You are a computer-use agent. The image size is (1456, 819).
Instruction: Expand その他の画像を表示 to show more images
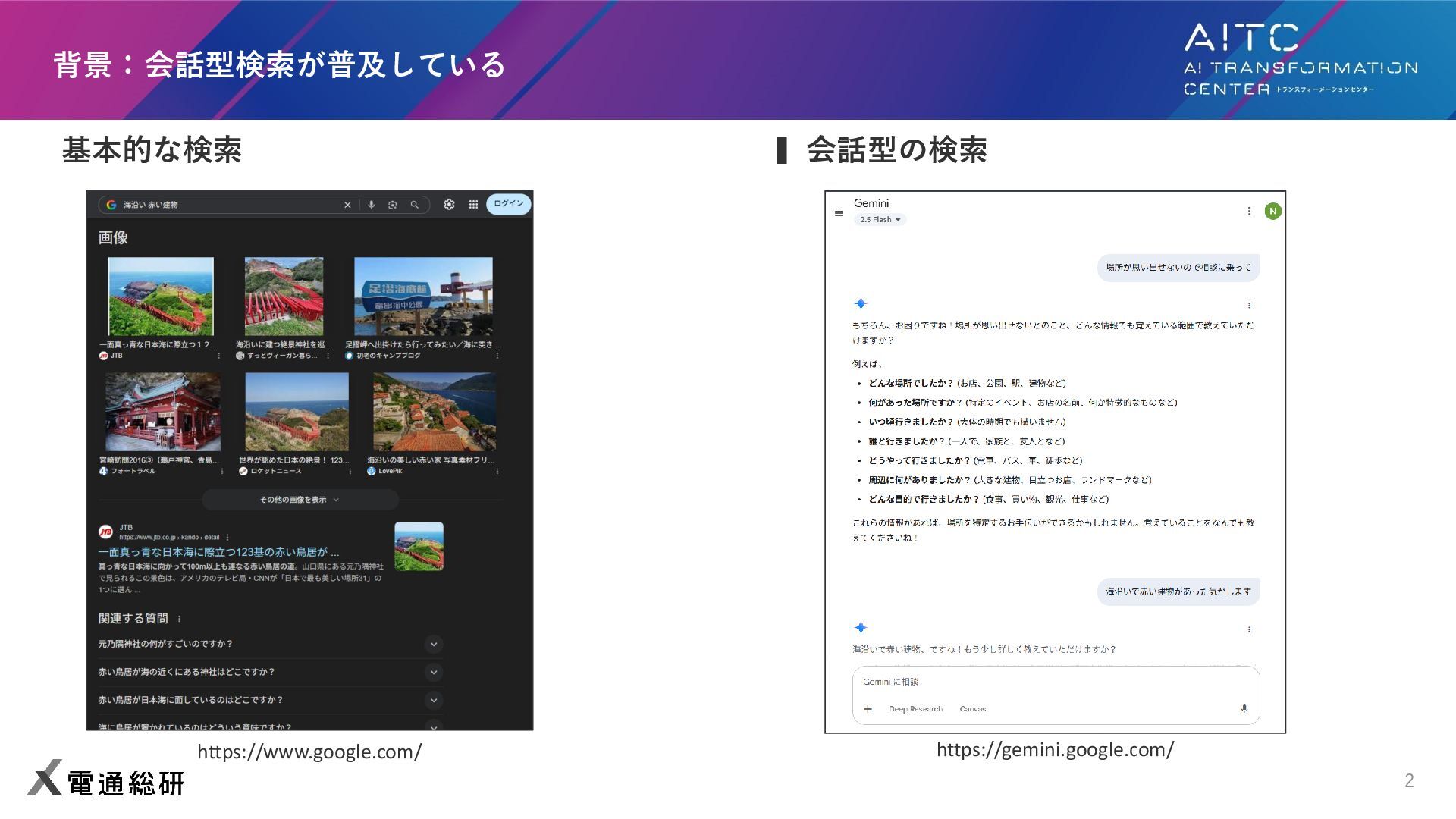pos(300,500)
